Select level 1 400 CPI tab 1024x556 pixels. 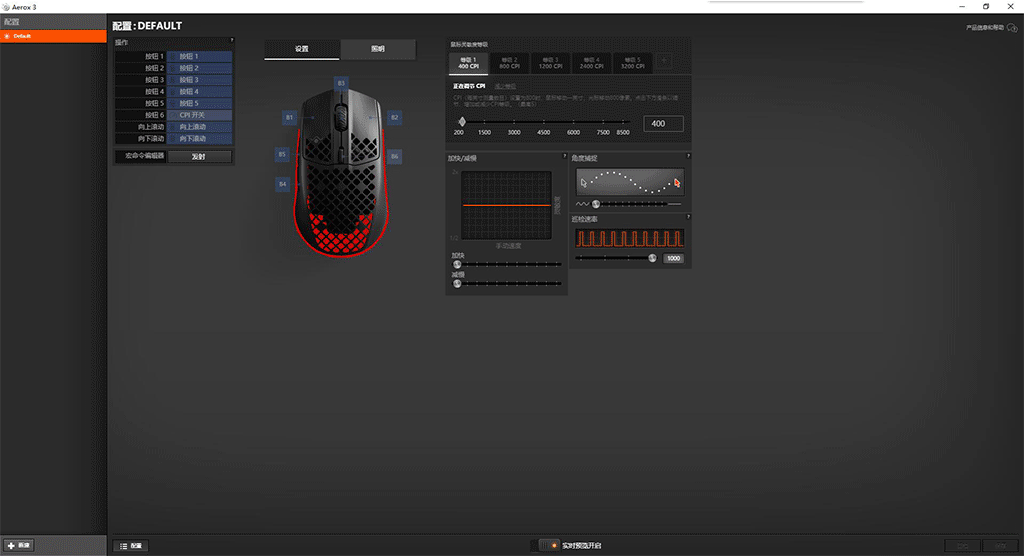[x=468, y=63]
